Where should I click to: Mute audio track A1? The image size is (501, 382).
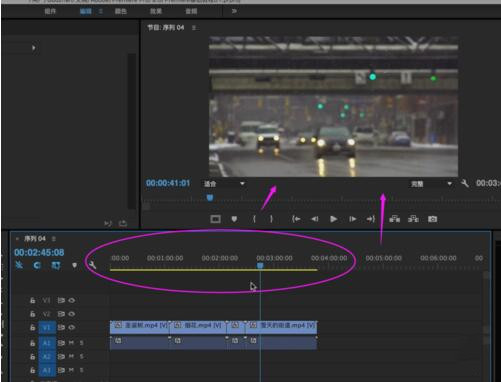point(71,343)
